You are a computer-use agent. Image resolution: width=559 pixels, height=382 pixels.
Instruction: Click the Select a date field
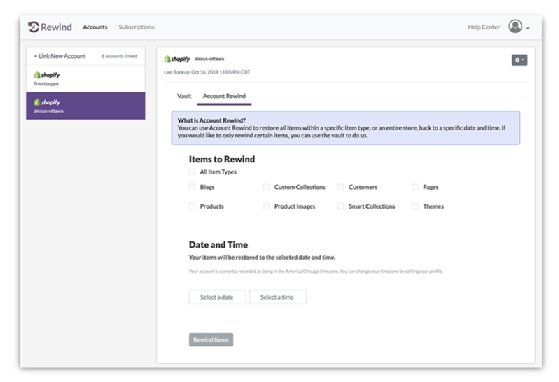tap(217, 297)
